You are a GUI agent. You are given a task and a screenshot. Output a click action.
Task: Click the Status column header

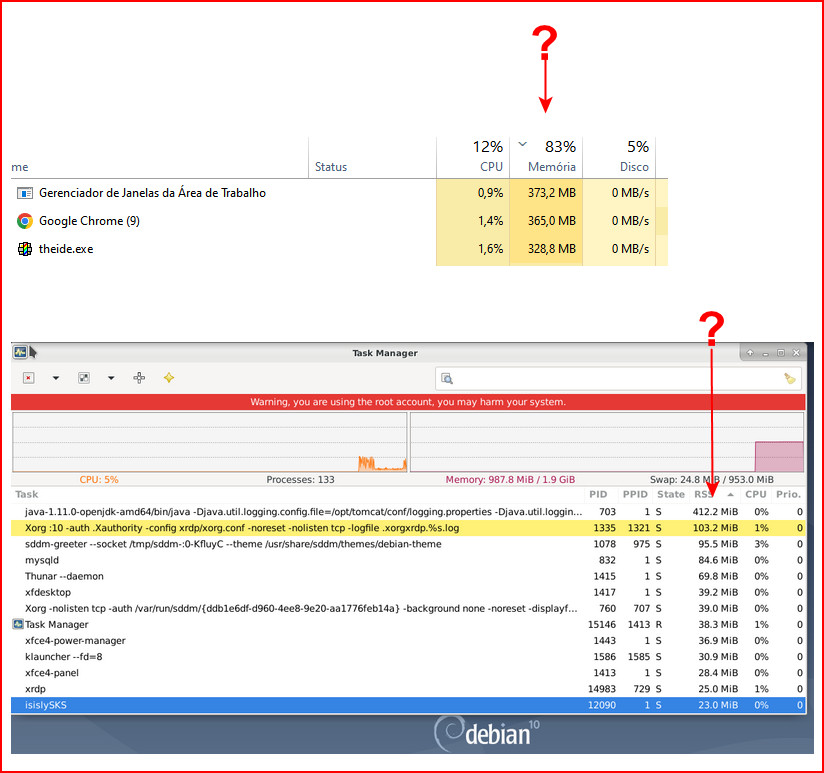tap(331, 167)
